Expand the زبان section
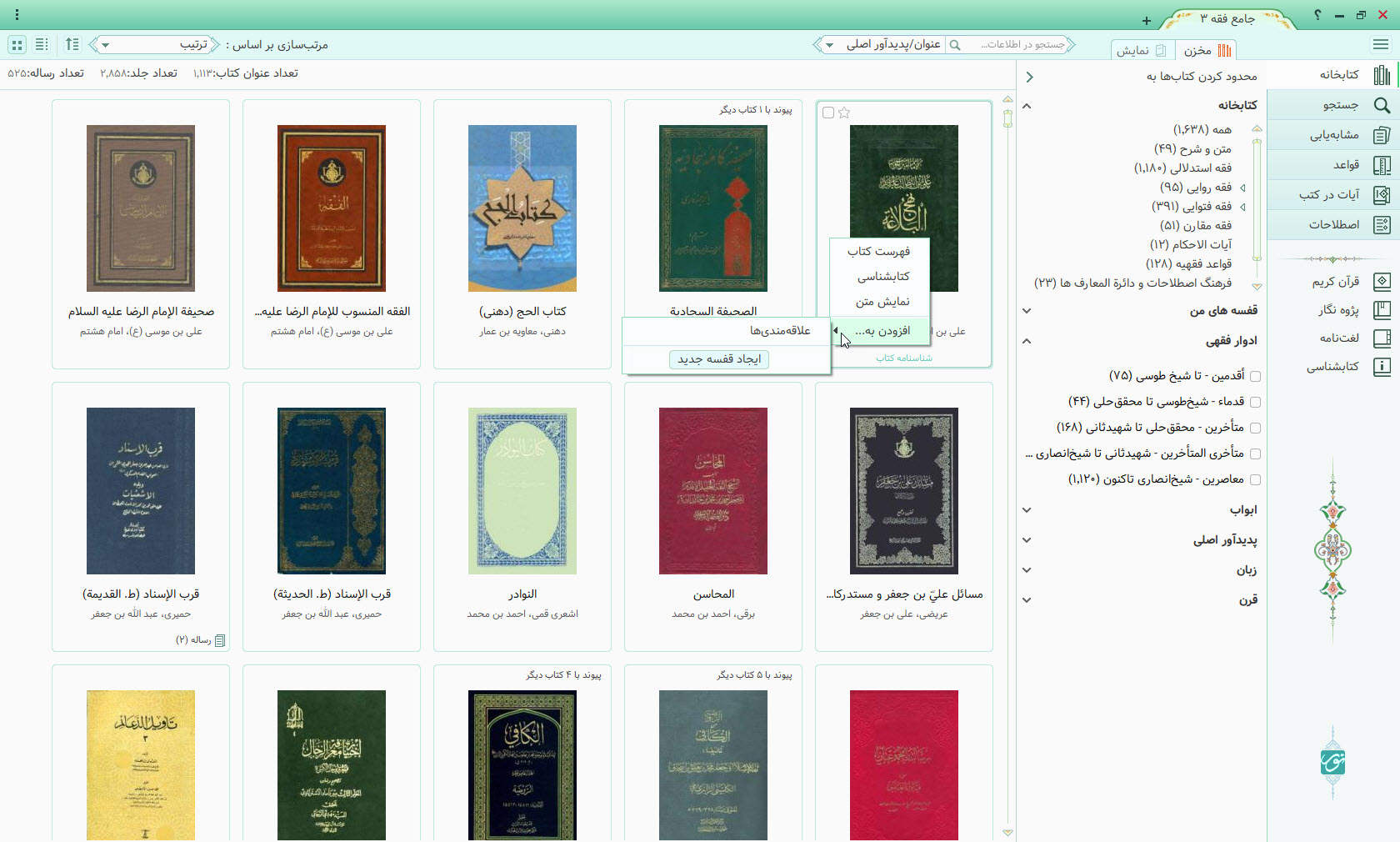1400x842 pixels. pyautogui.click(x=1027, y=570)
